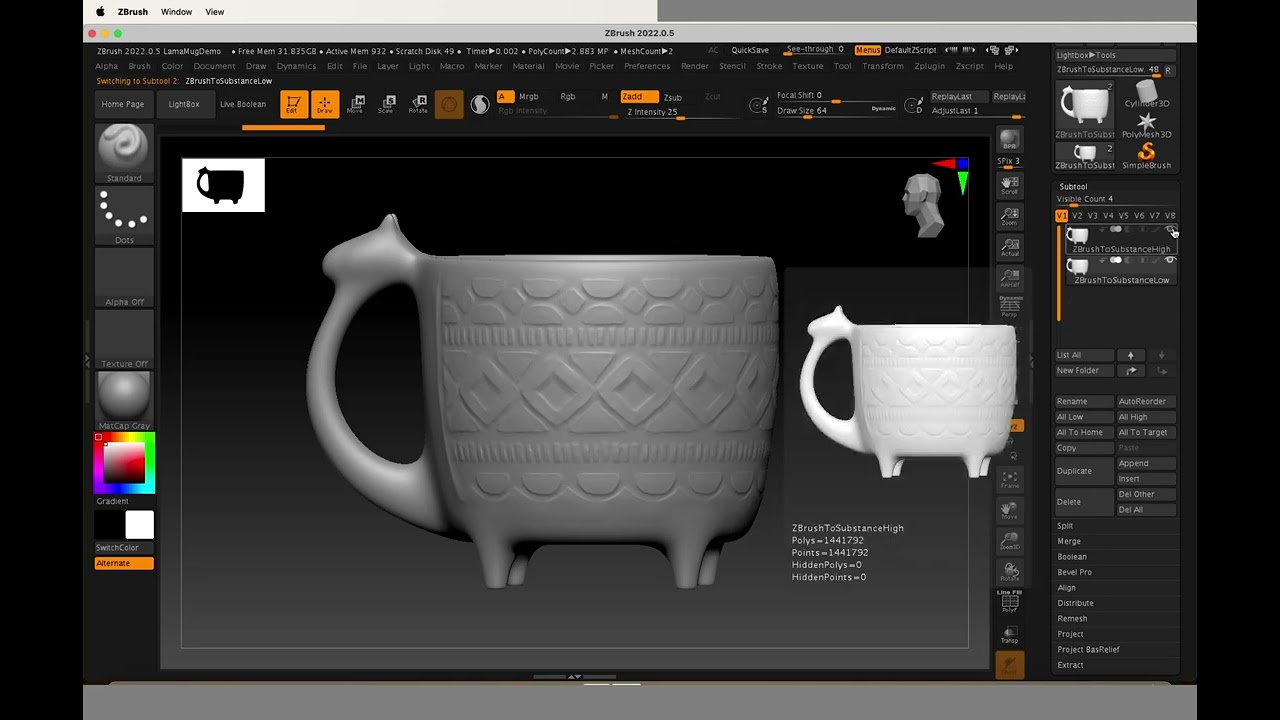Toggle Zadd mode
The height and width of the screenshot is (720, 1280).
coord(639,97)
